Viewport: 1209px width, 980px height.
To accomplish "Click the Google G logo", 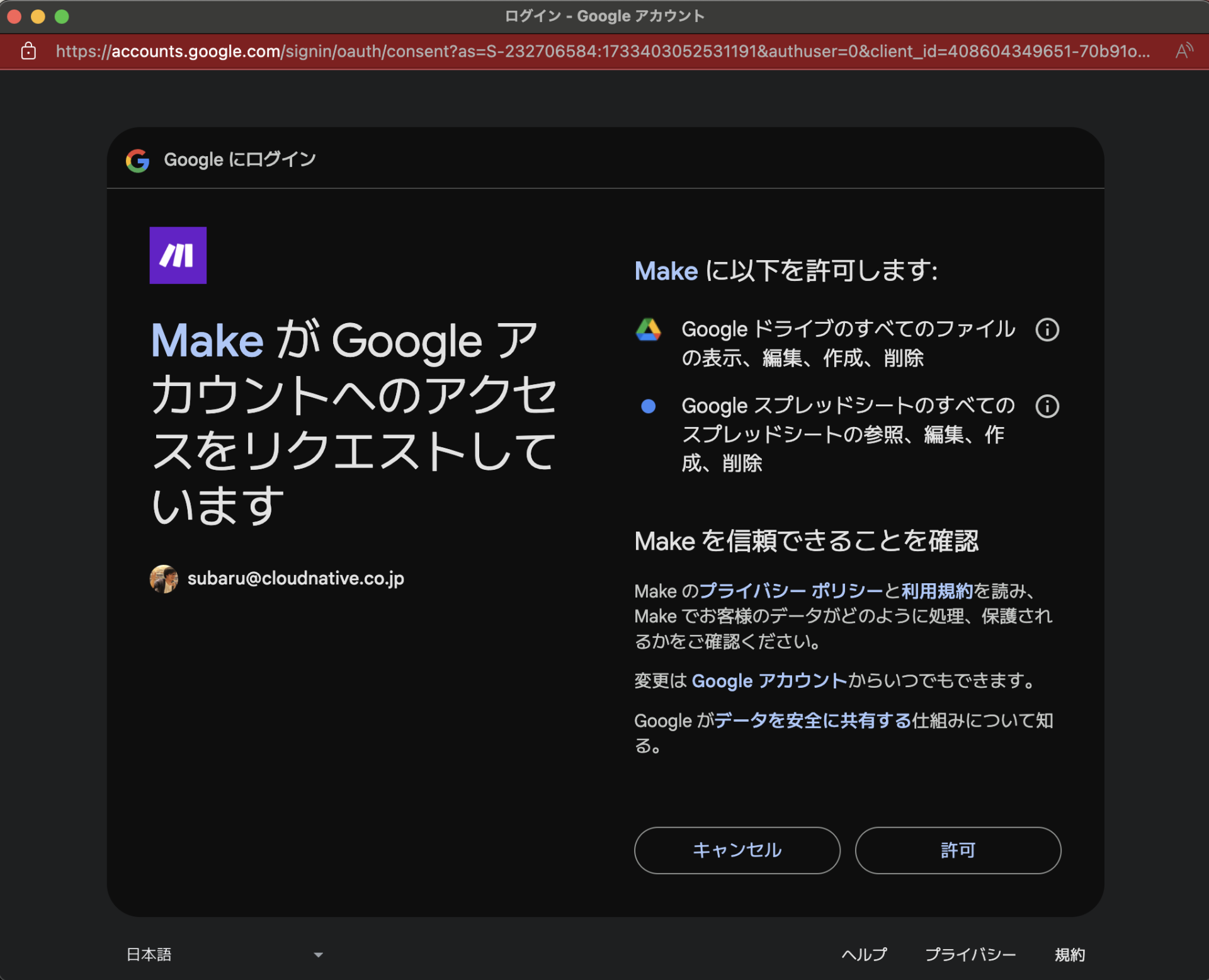I will (137, 161).
